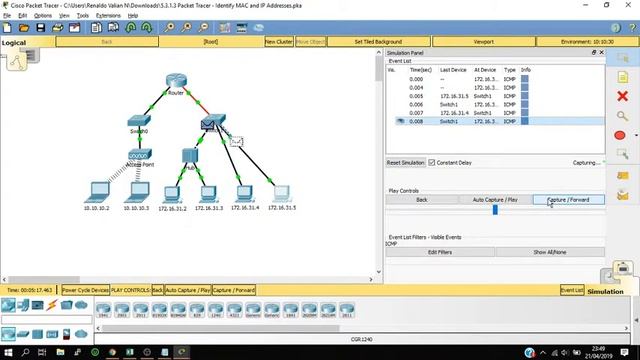This screenshot has height=360, width=640.
Task: Select the red X Delete tool
Action: (622, 96)
